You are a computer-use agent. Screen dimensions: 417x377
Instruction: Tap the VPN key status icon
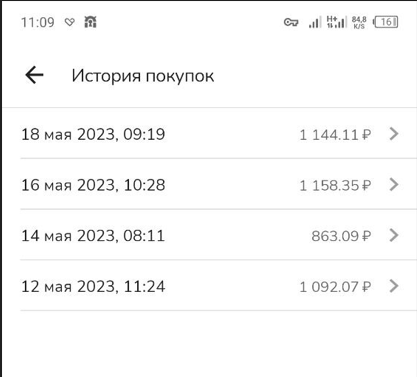pos(291,22)
